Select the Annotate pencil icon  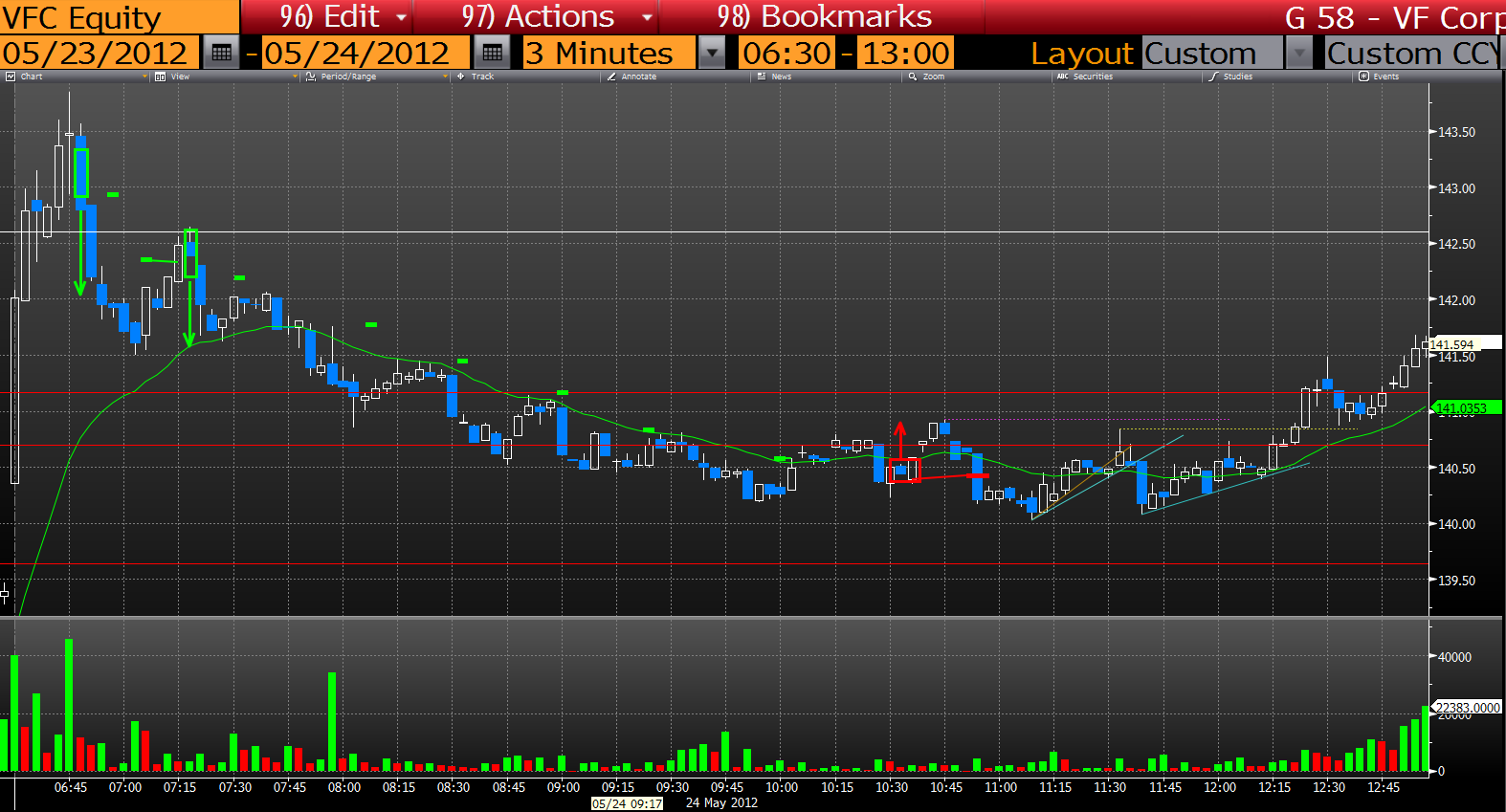click(x=611, y=77)
